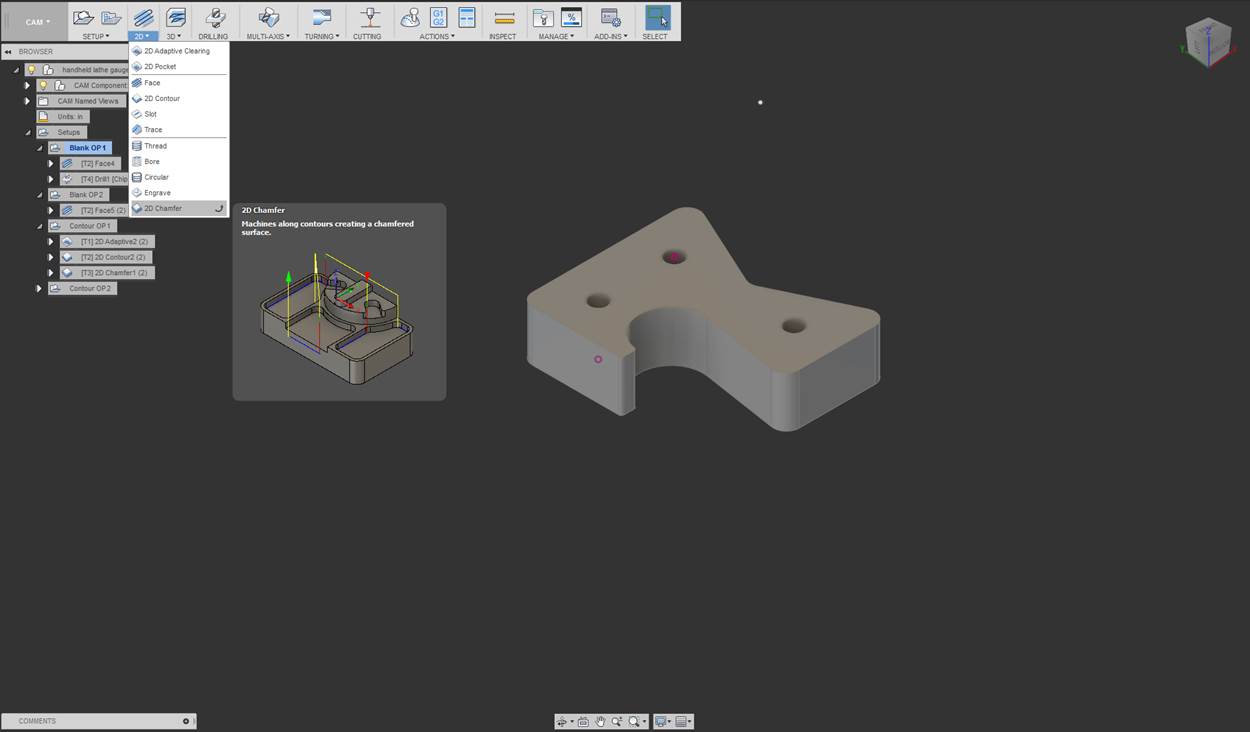Click the Turning toolbar icon
This screenshot has width=1250, height=732.
[321, 18]
